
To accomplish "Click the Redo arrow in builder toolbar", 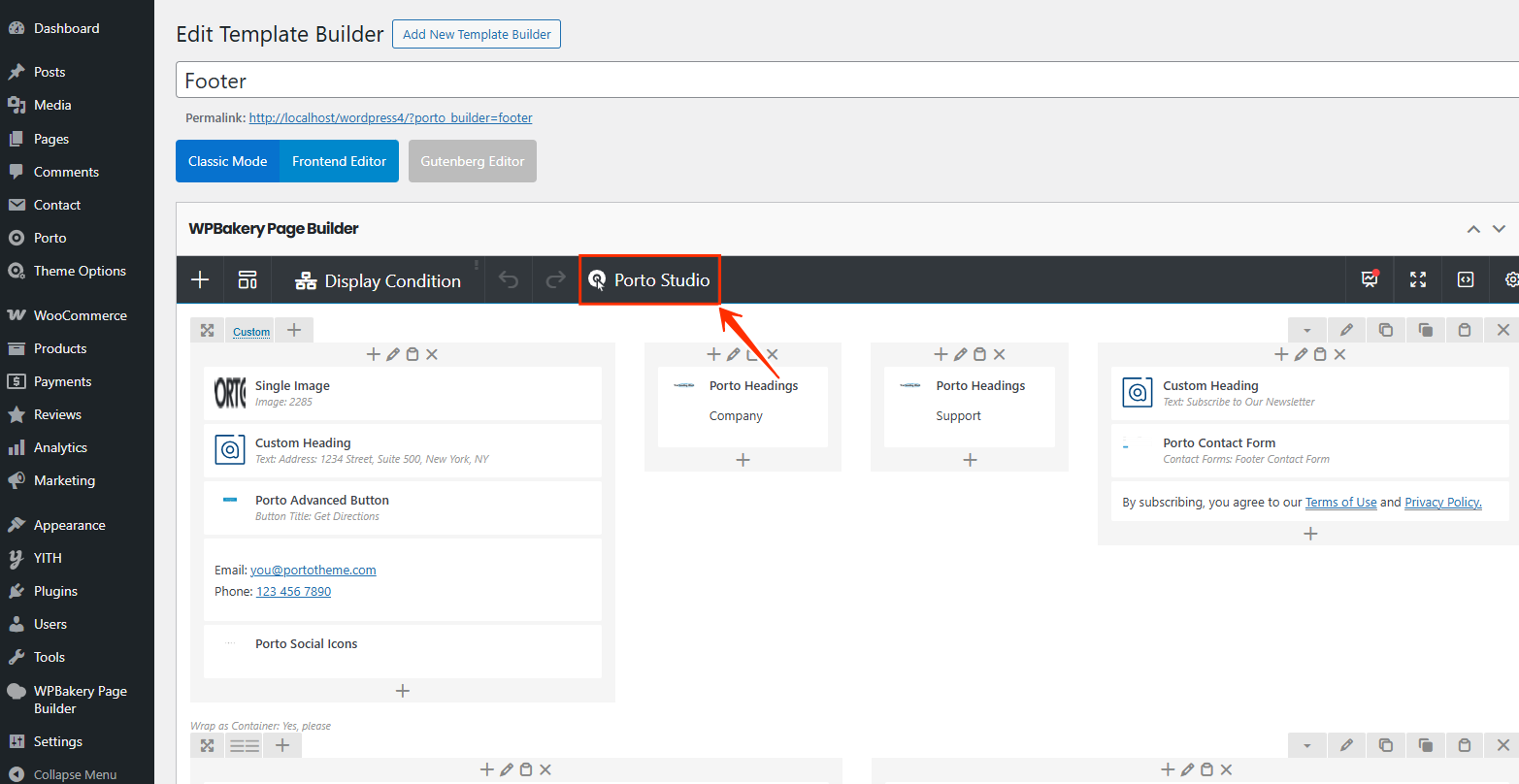I will point(555,280).
